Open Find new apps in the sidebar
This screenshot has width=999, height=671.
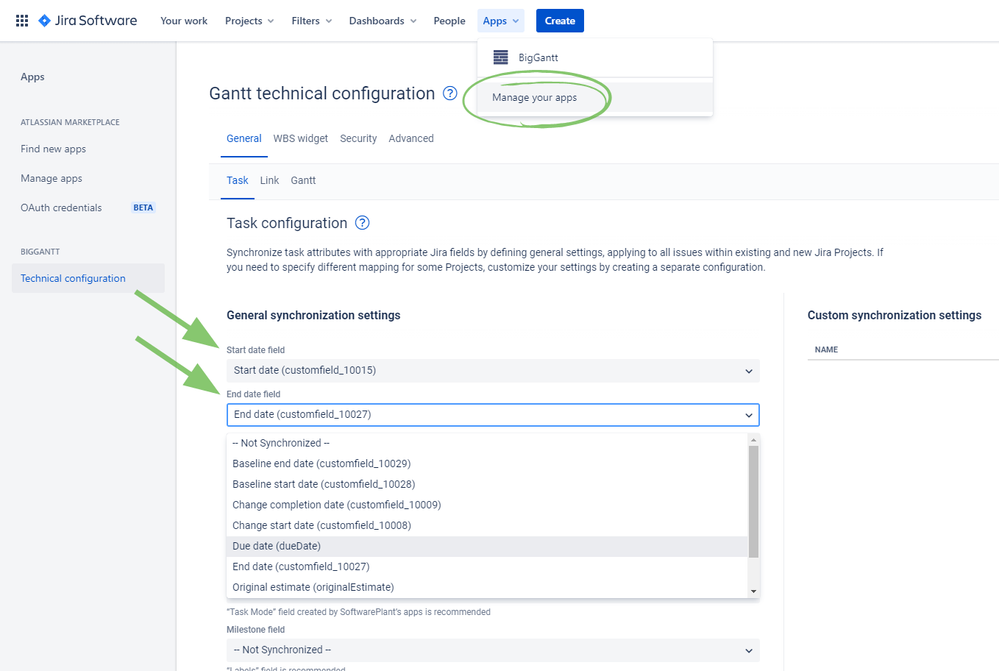pos(53,148)
